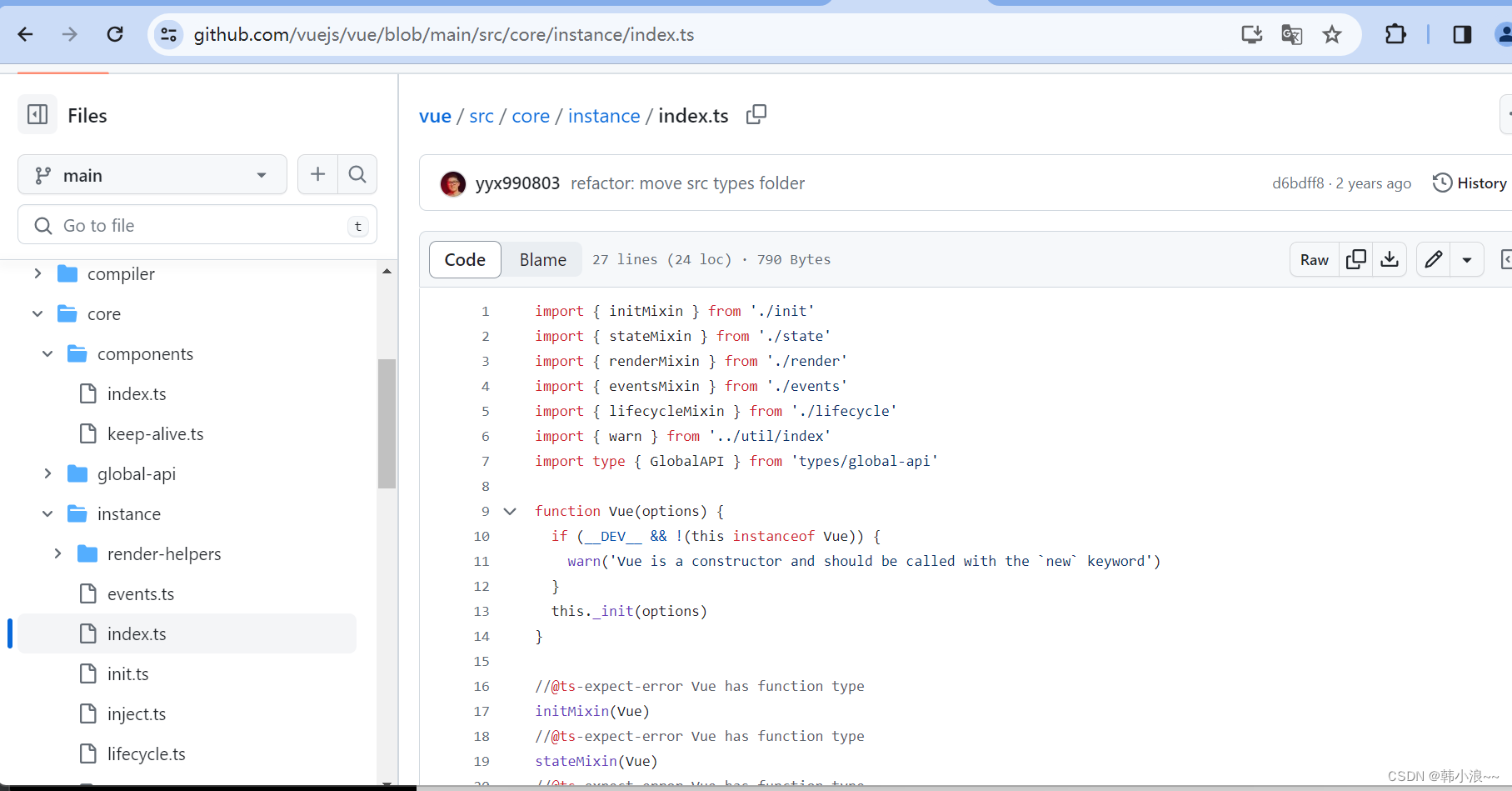
Task: Add a new file with plus button
Action: pyautogui.click(x=317, y=174)
